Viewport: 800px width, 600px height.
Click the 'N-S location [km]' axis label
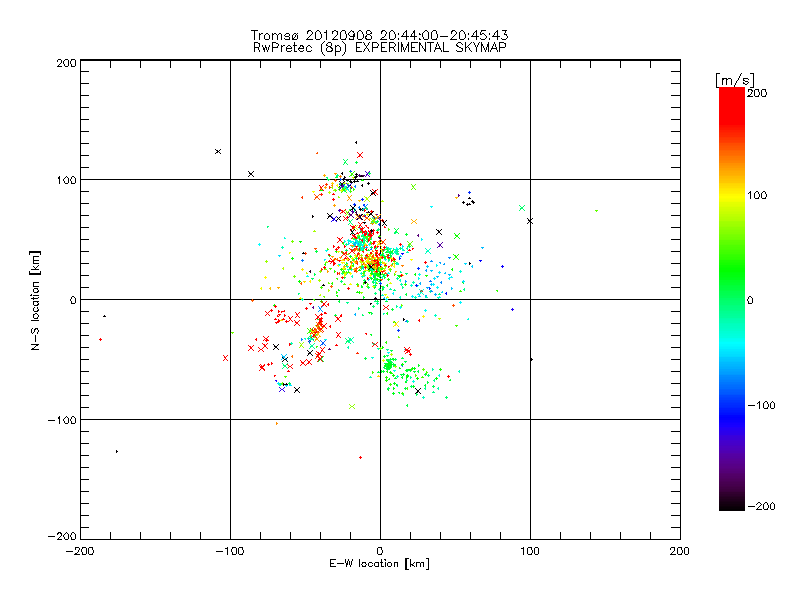pos(35,300)
